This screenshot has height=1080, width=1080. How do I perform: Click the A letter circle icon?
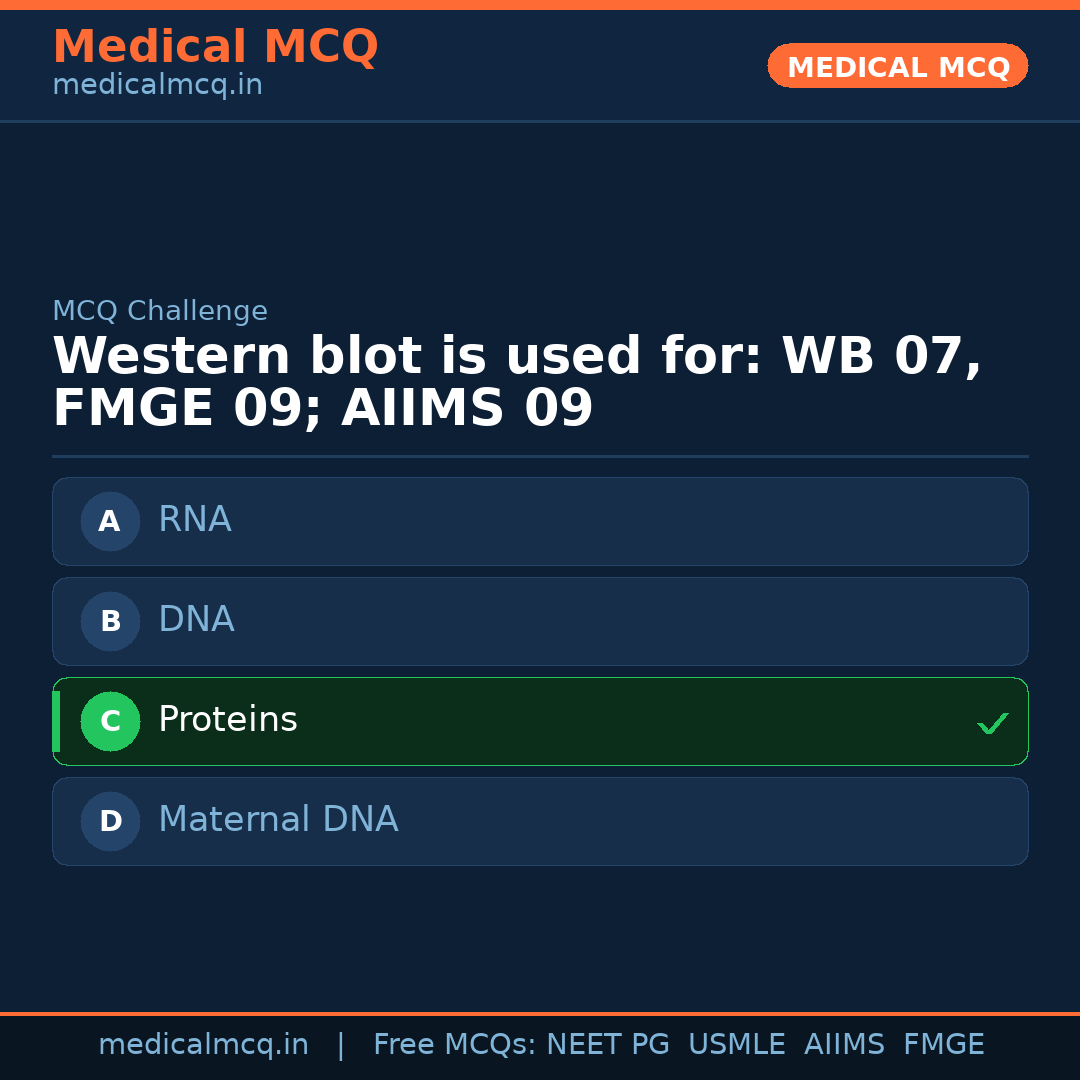pos(110,521)
